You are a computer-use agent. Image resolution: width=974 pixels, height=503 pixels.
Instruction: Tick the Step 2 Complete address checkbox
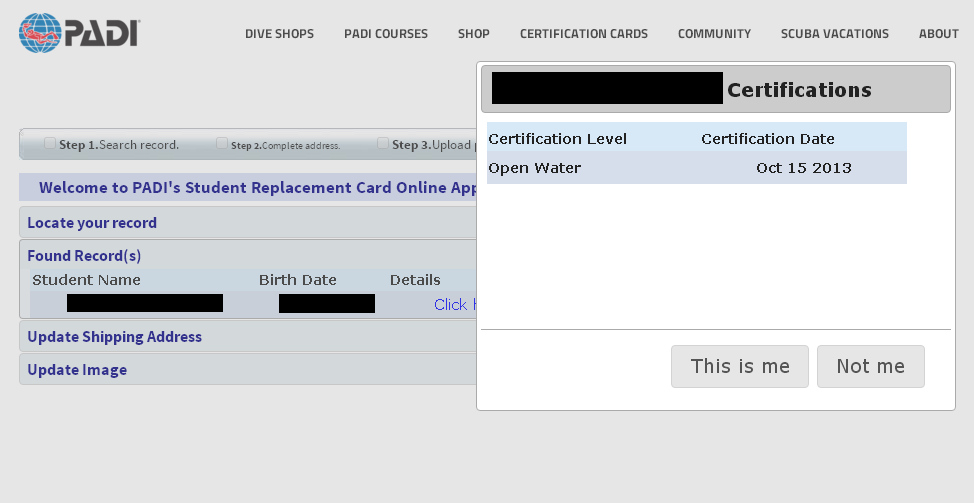222,143
